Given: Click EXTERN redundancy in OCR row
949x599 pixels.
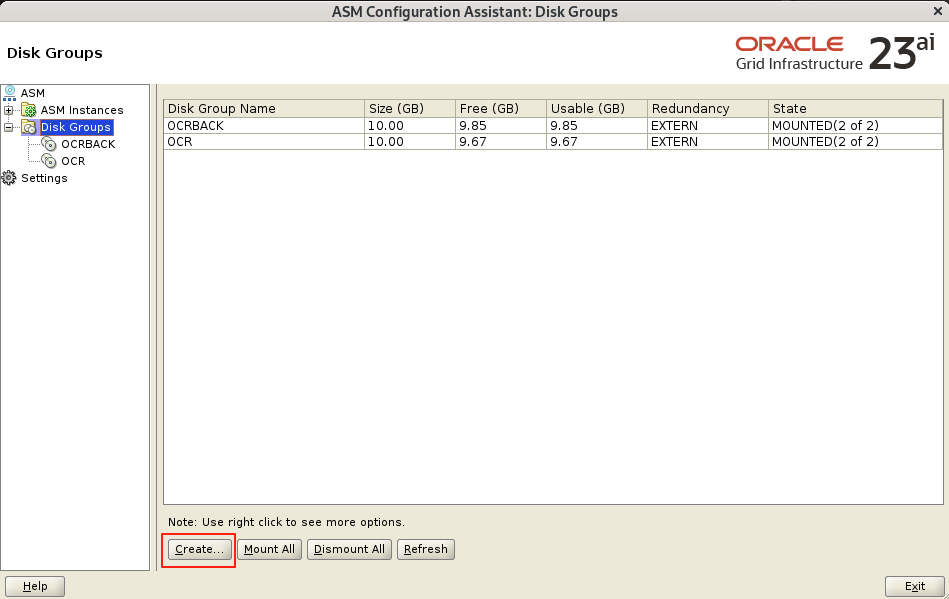Looking at the screenshot, I should 708,142.
